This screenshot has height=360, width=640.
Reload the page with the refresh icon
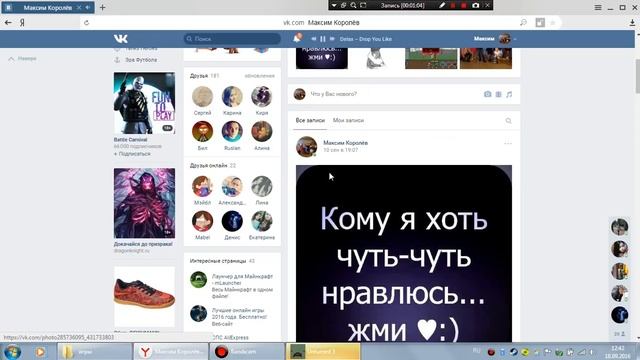tap(86, 23)
